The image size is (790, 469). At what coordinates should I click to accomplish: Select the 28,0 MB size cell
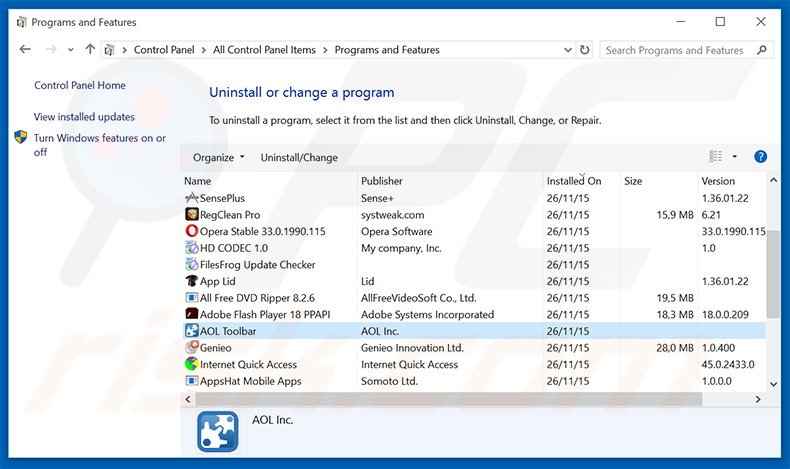675,348
